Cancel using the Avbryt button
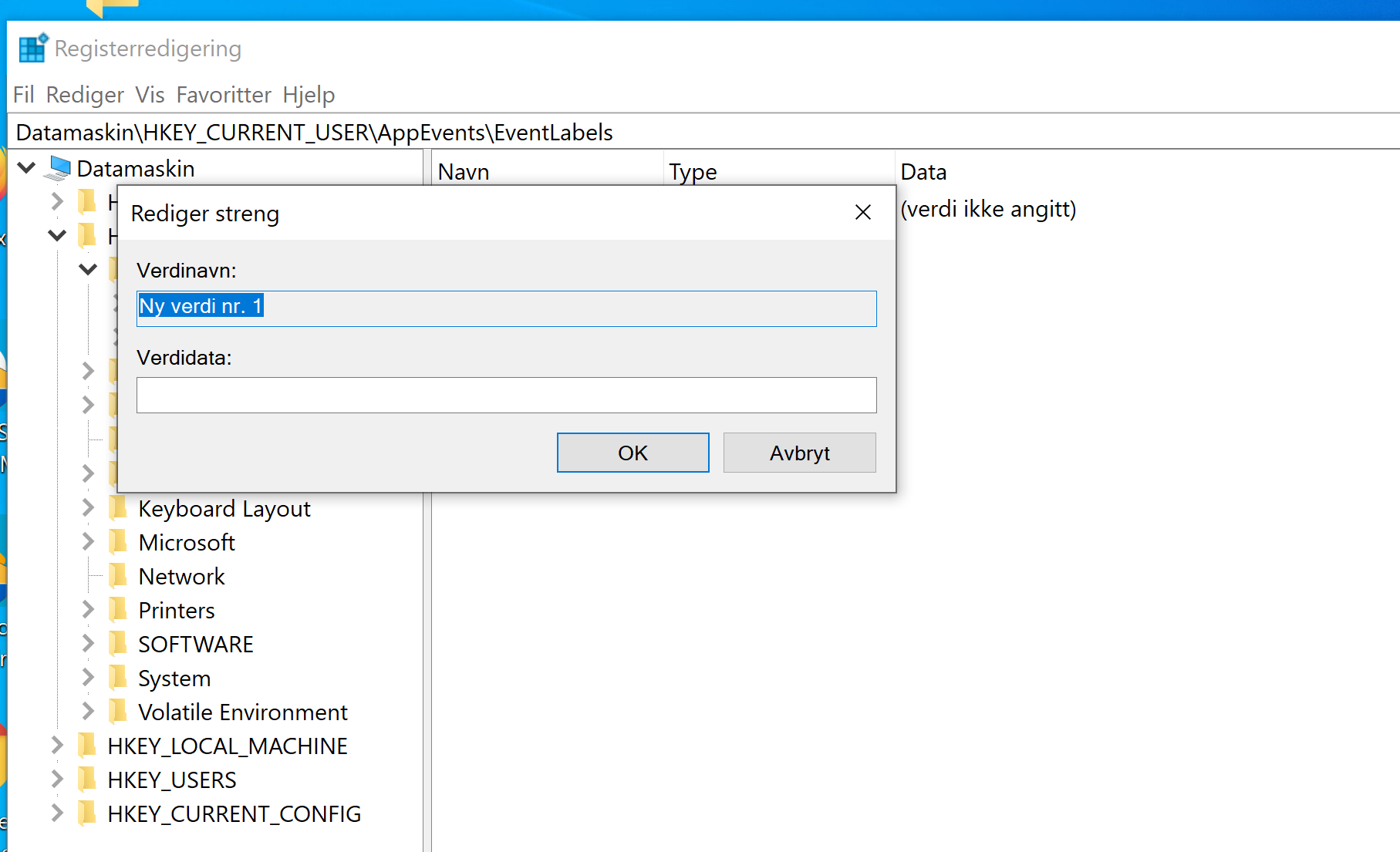Viewport: 1400px width, 852px height. pyautogui.click(x=799, y=453)
